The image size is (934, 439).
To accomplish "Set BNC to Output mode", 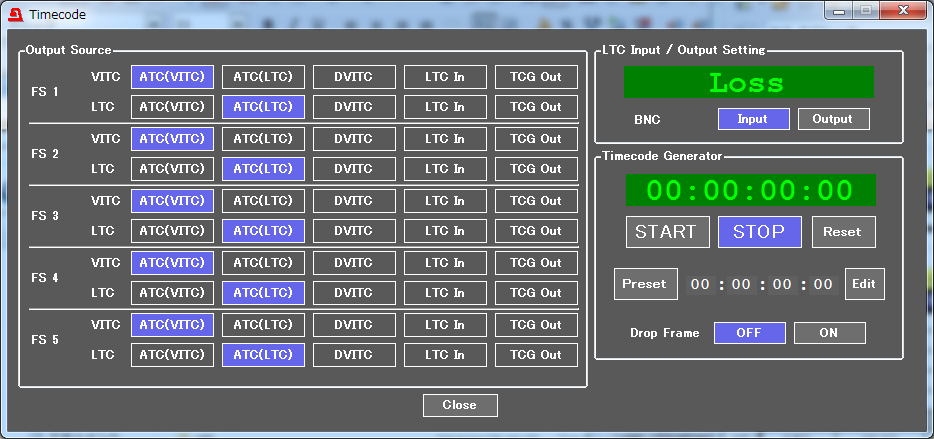I will tap(833, 119).
